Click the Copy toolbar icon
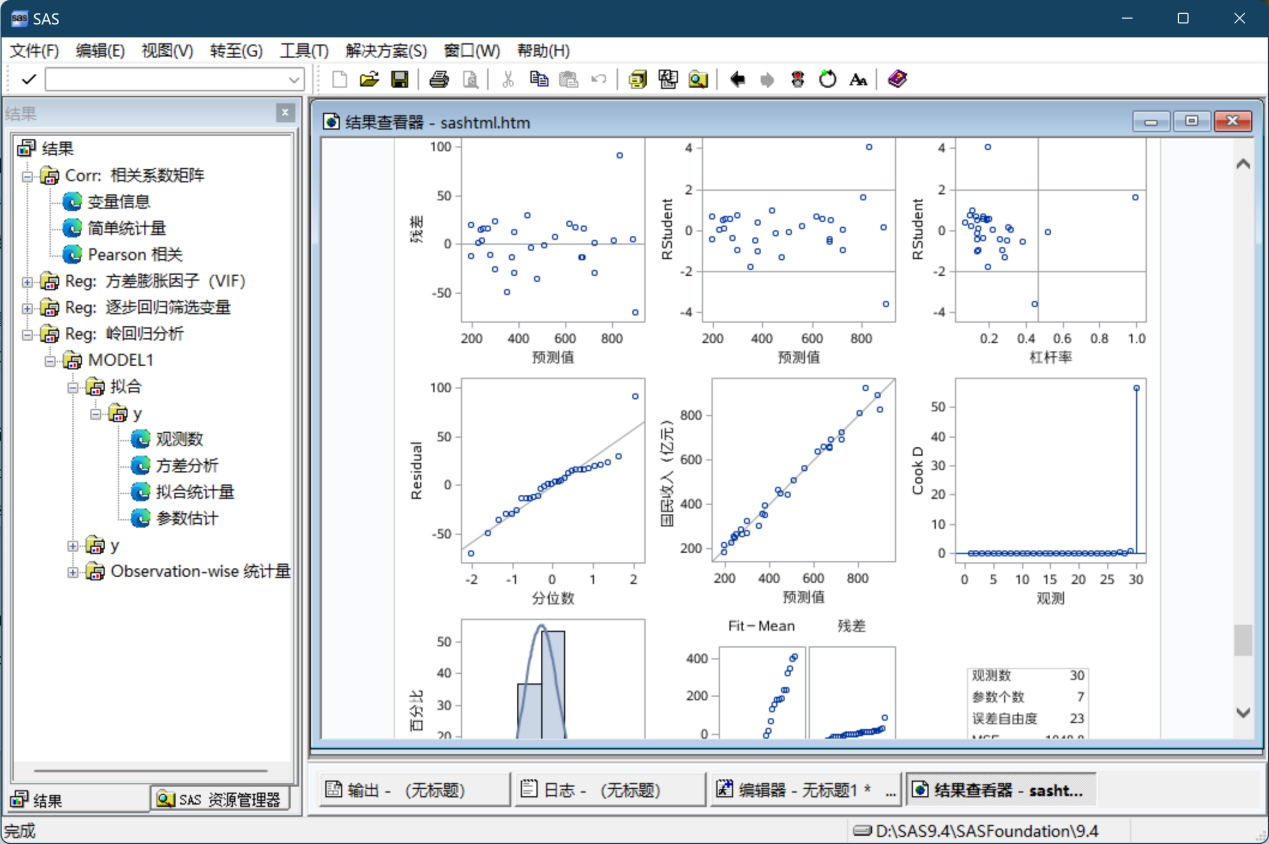Screen dimensions: 1269x844 coord(539,79)
